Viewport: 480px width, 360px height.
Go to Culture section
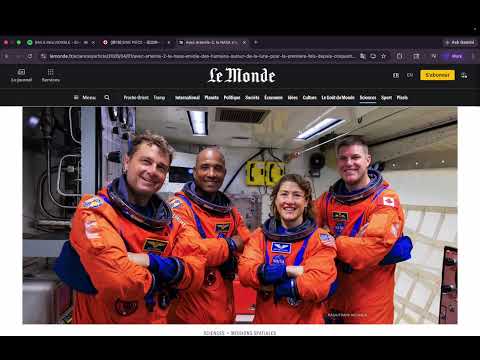click(x=310, y=98)
